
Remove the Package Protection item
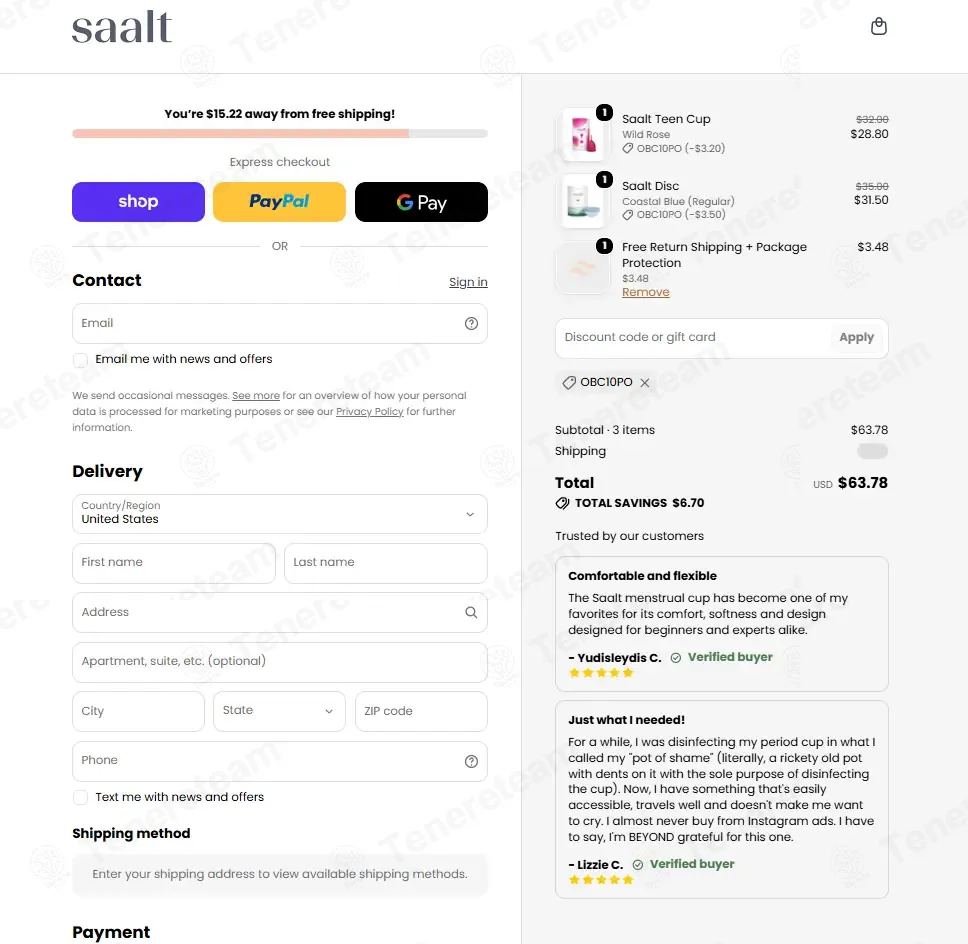[x=645, y=292]
